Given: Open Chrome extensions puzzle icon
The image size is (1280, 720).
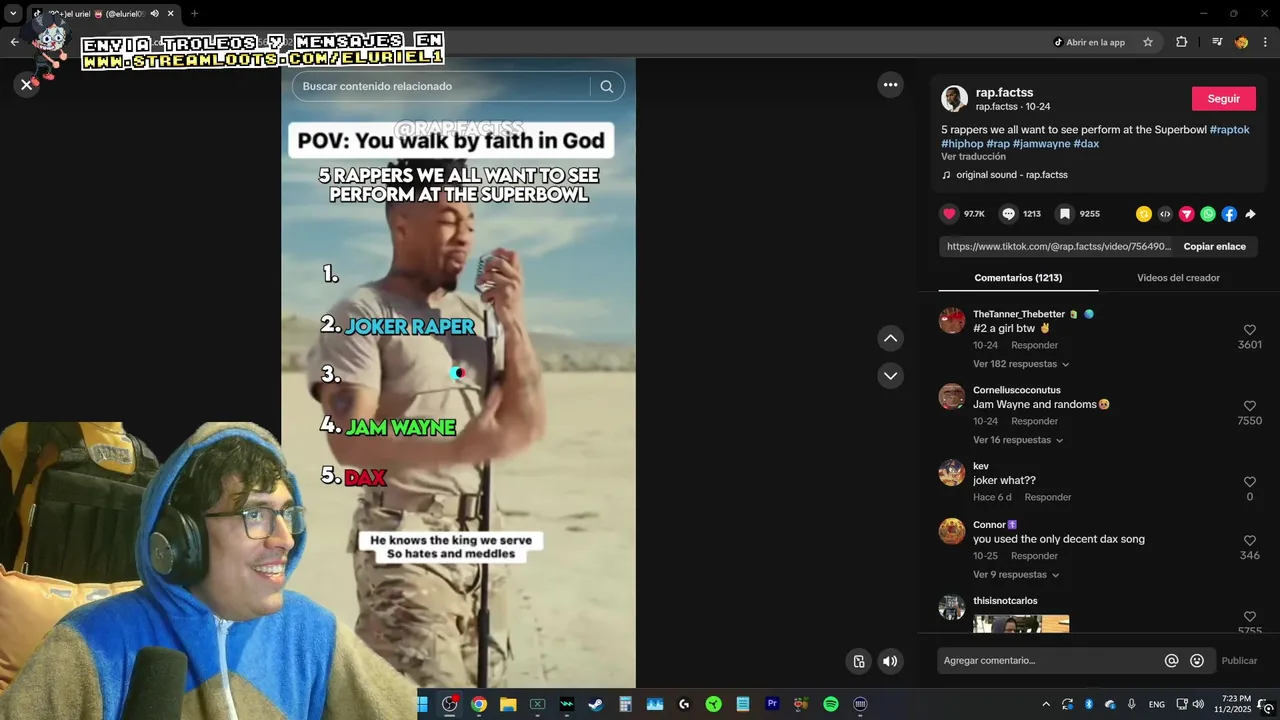Looking at the screenshot, I should pyautogui.click(x=1181, y=42).
